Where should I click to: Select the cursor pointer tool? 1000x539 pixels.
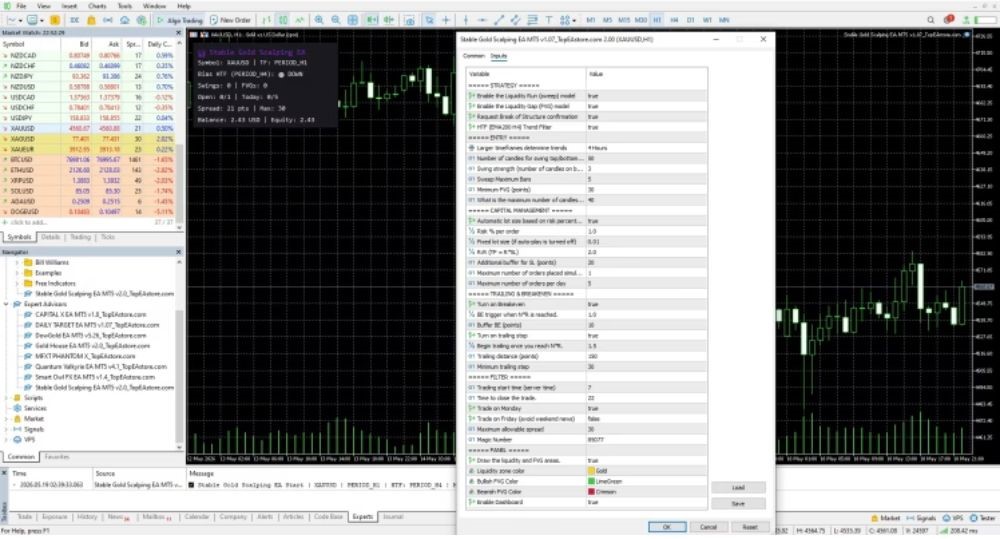pos(429,20)
